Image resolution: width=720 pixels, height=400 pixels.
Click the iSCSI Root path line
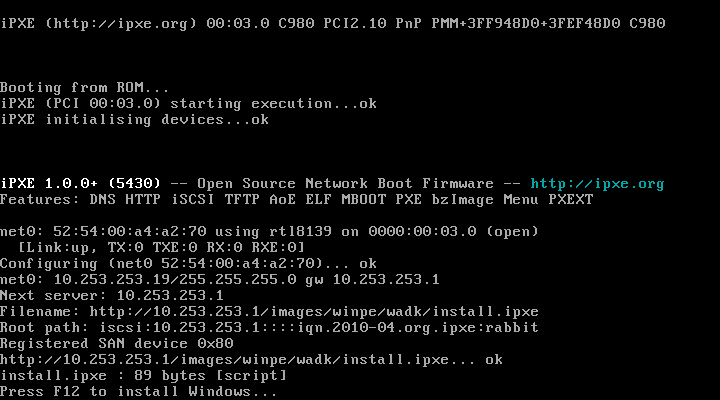(270, 327)
